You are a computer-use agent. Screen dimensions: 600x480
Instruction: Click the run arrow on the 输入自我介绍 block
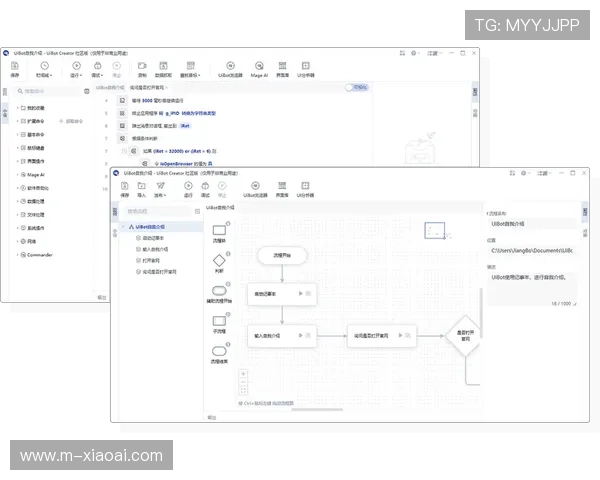tap(300, 337)
